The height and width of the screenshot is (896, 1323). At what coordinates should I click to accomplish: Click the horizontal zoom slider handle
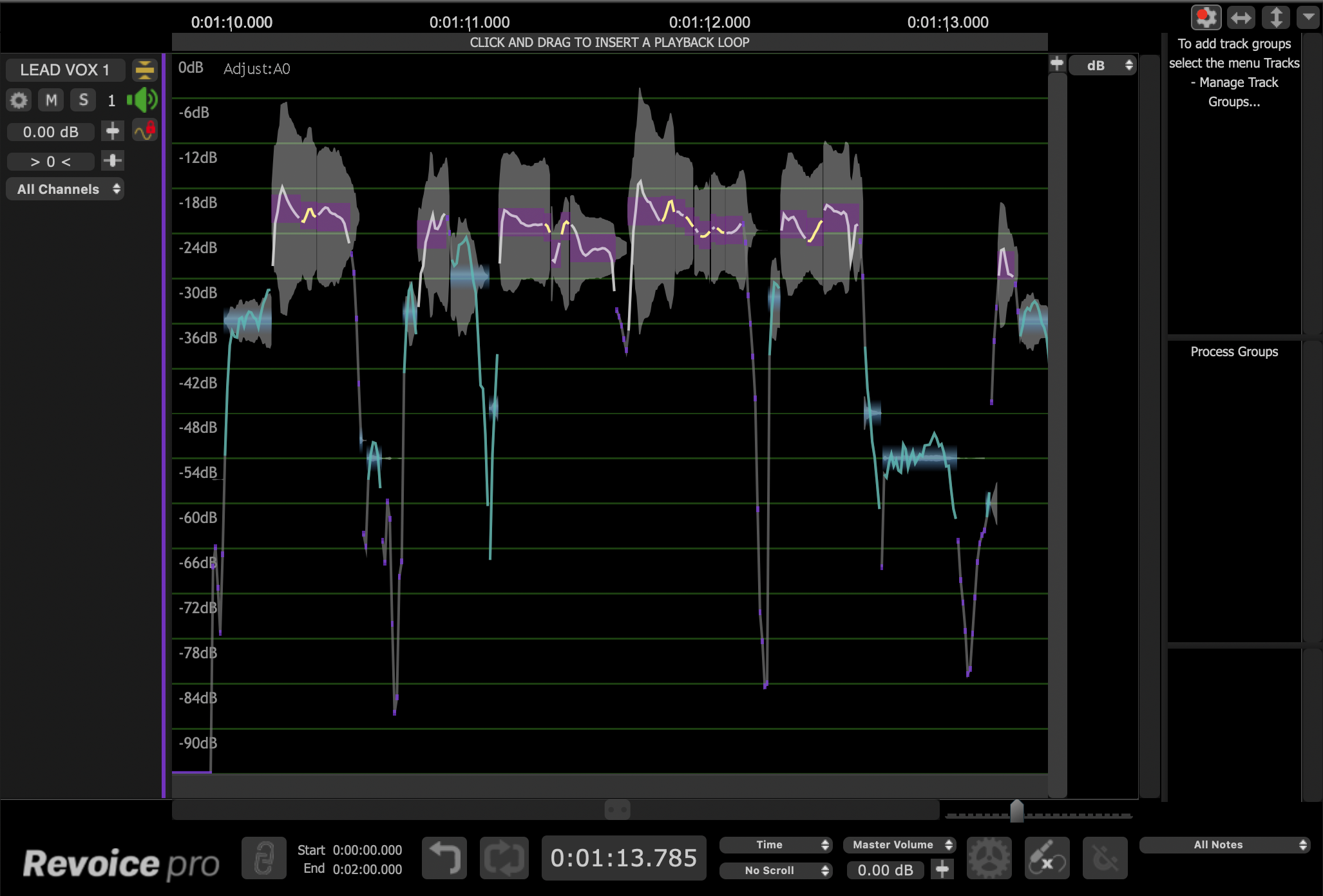(1016, 811)
